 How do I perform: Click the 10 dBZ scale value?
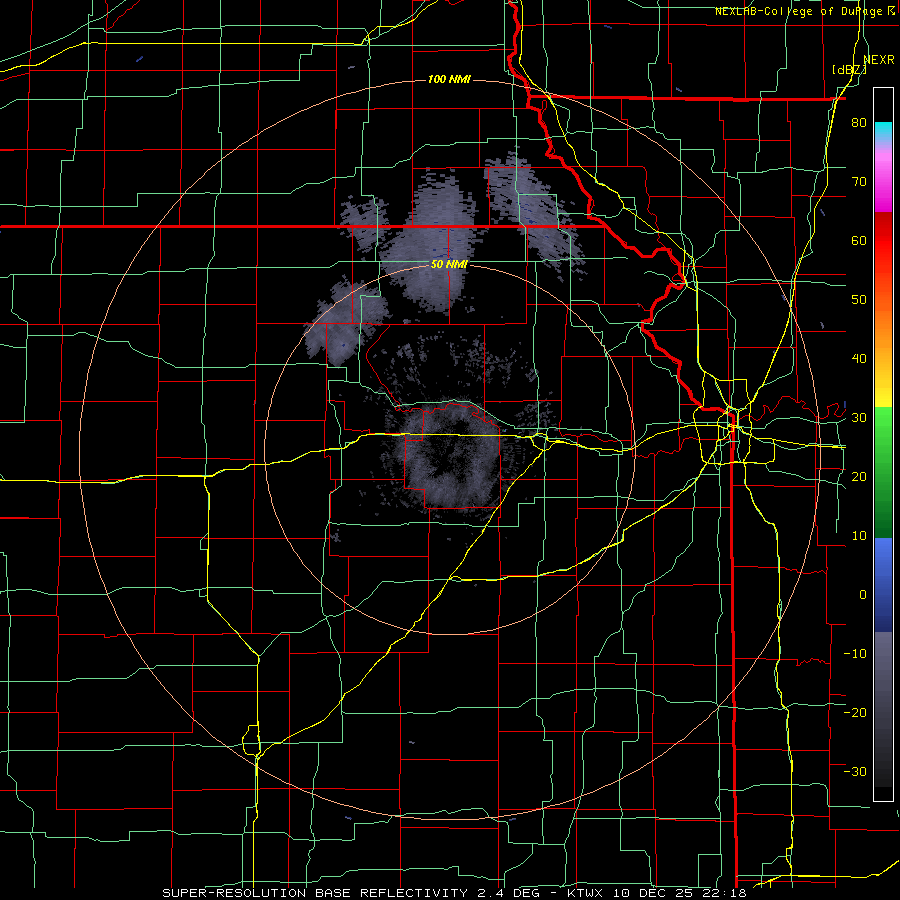tap(859, 536)
